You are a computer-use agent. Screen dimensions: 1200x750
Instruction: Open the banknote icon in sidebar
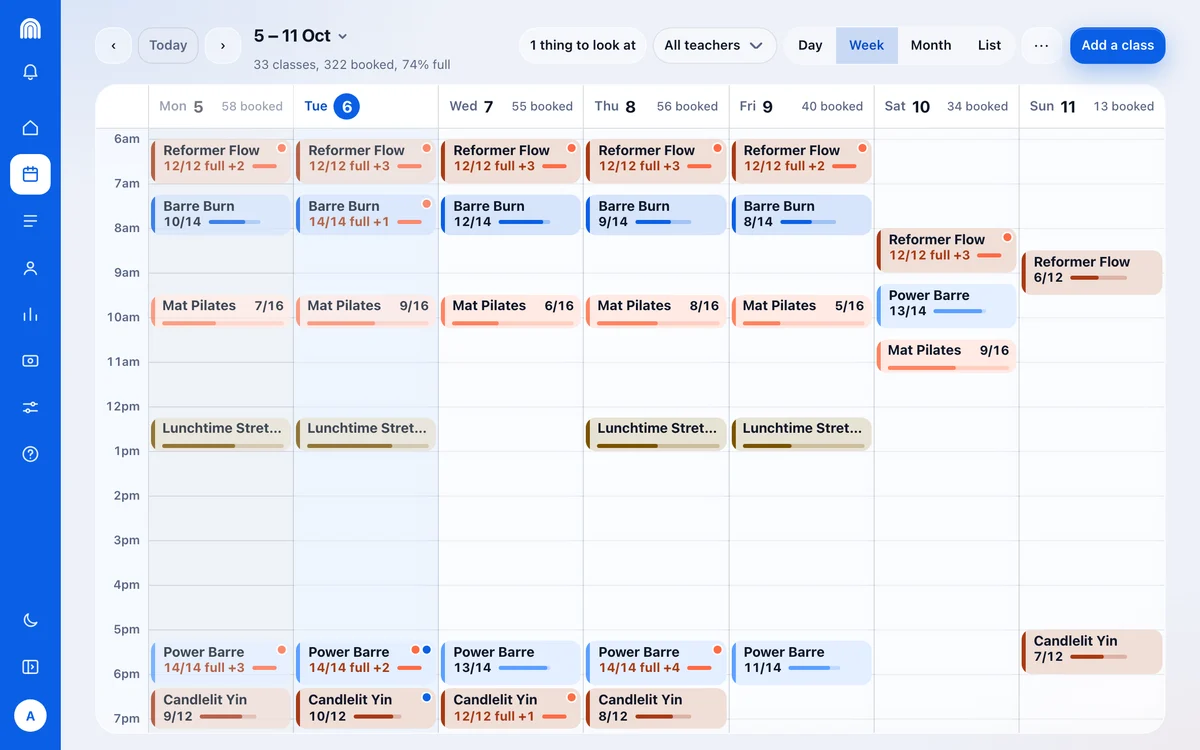pos(30,361)
